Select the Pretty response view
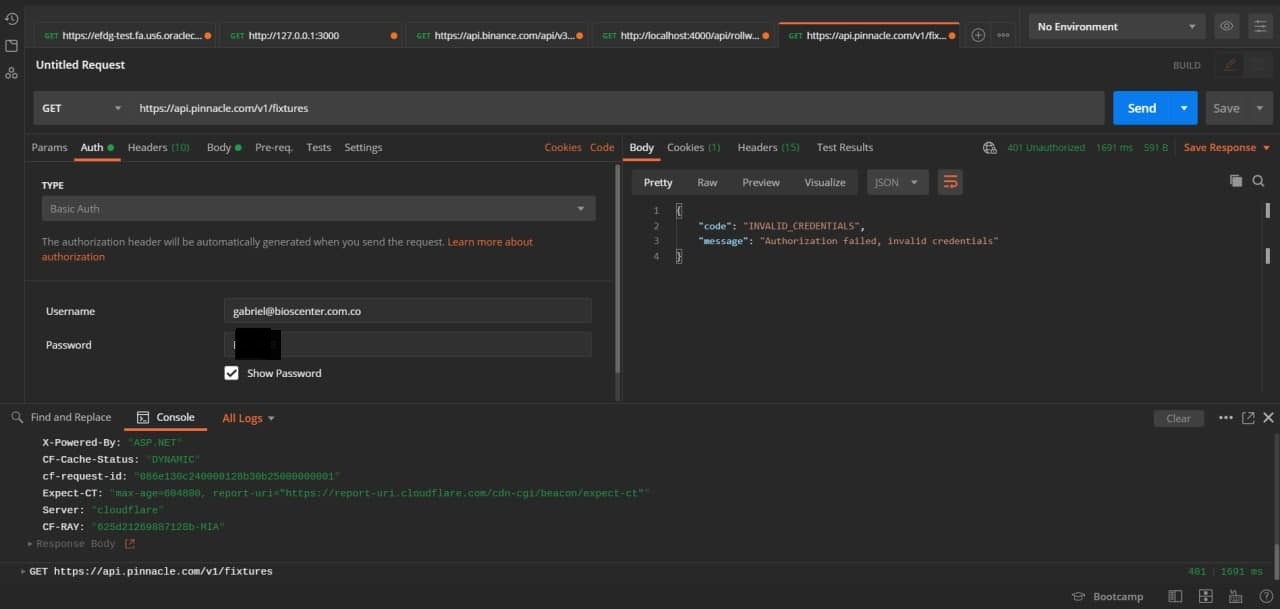 [x=658, y=182]
